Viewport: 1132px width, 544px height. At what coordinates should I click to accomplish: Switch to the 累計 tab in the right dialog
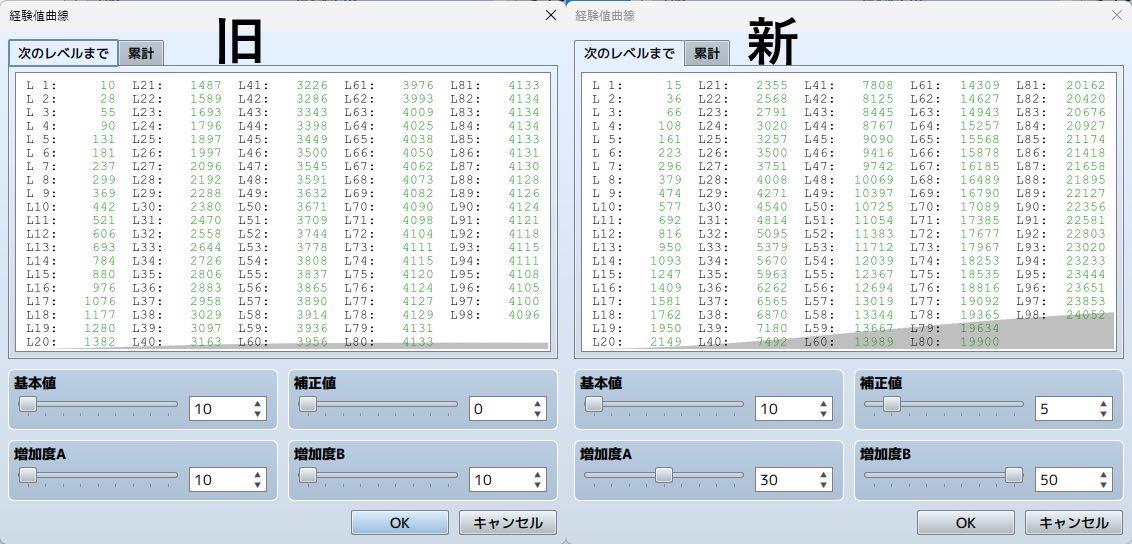point(708,53)
